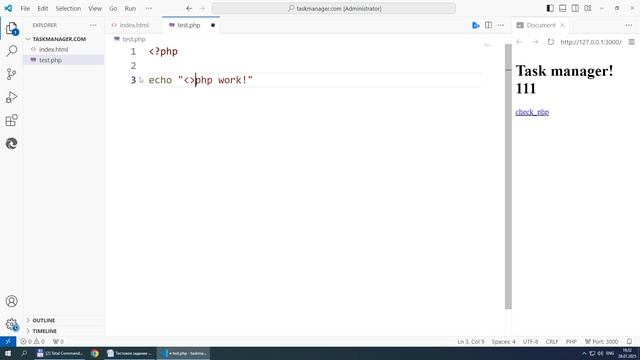Click the Run PHP file icon in editor toolbar
640x360 pixels.
pyautogui.click(x=476, y=25)
